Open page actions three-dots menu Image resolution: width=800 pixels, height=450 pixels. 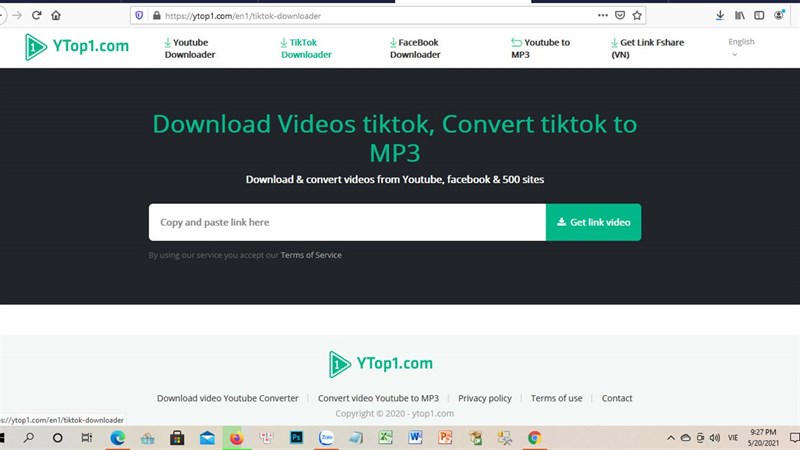(x=603, y=15)
